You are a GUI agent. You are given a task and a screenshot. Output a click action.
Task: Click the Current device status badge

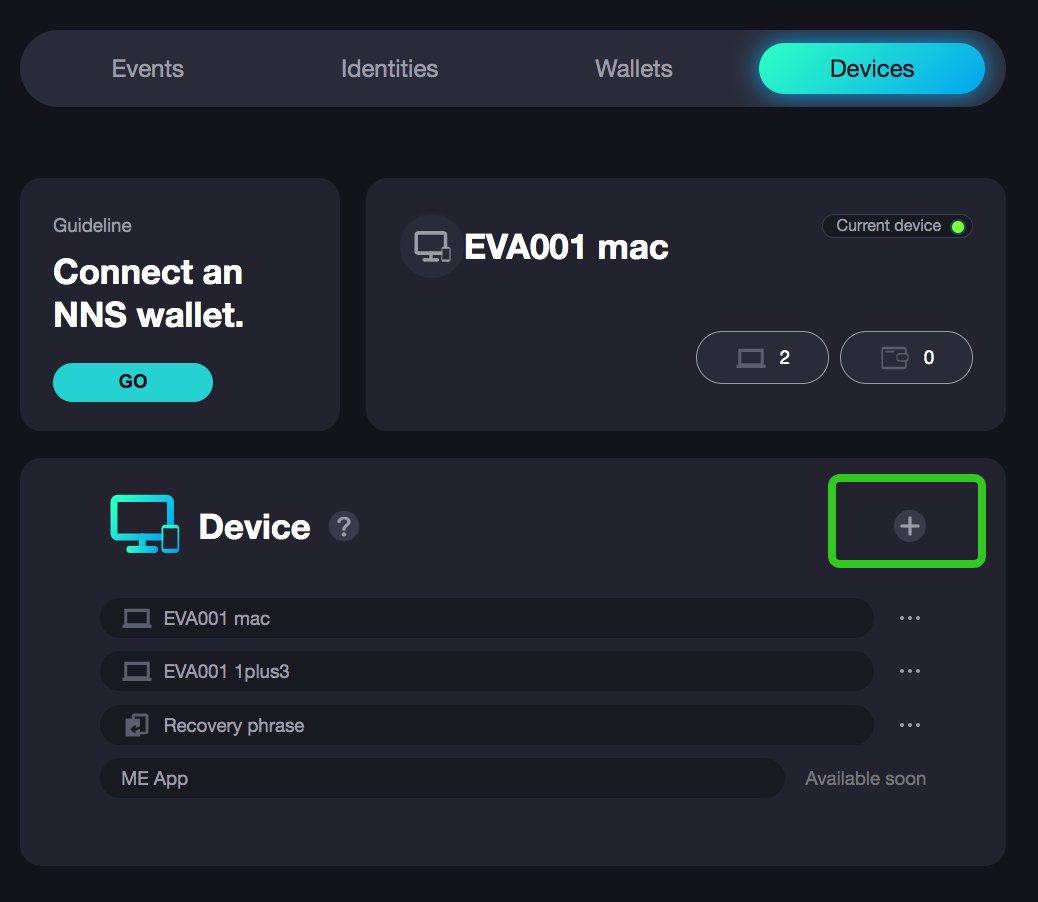[x=897, y=226]
